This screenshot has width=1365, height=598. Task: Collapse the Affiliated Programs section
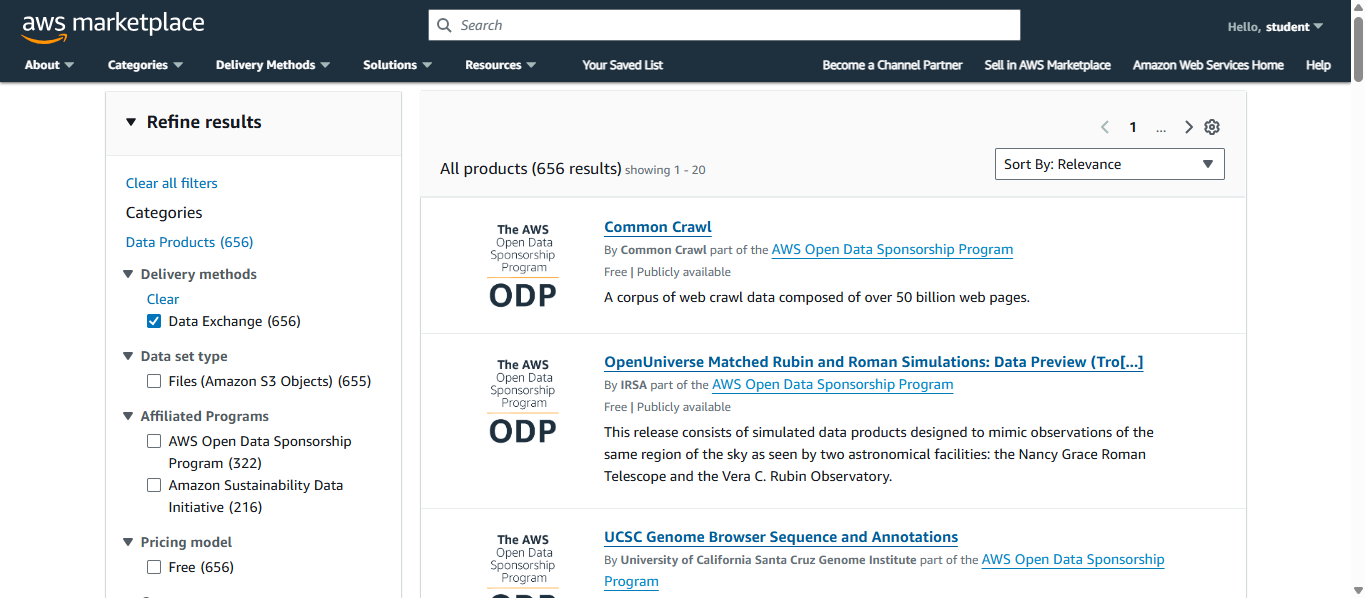(x=128, y=416)
